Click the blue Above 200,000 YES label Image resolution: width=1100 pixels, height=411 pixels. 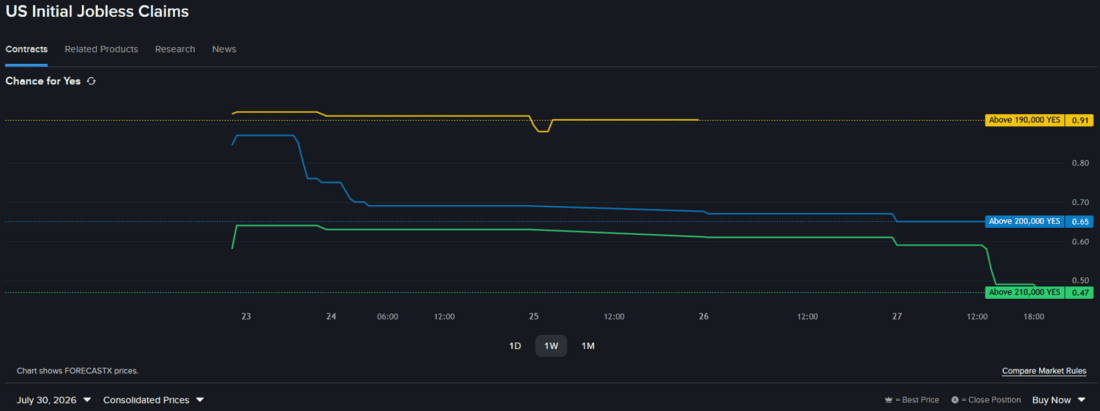pyautogui.click(x=1025, y=221)
